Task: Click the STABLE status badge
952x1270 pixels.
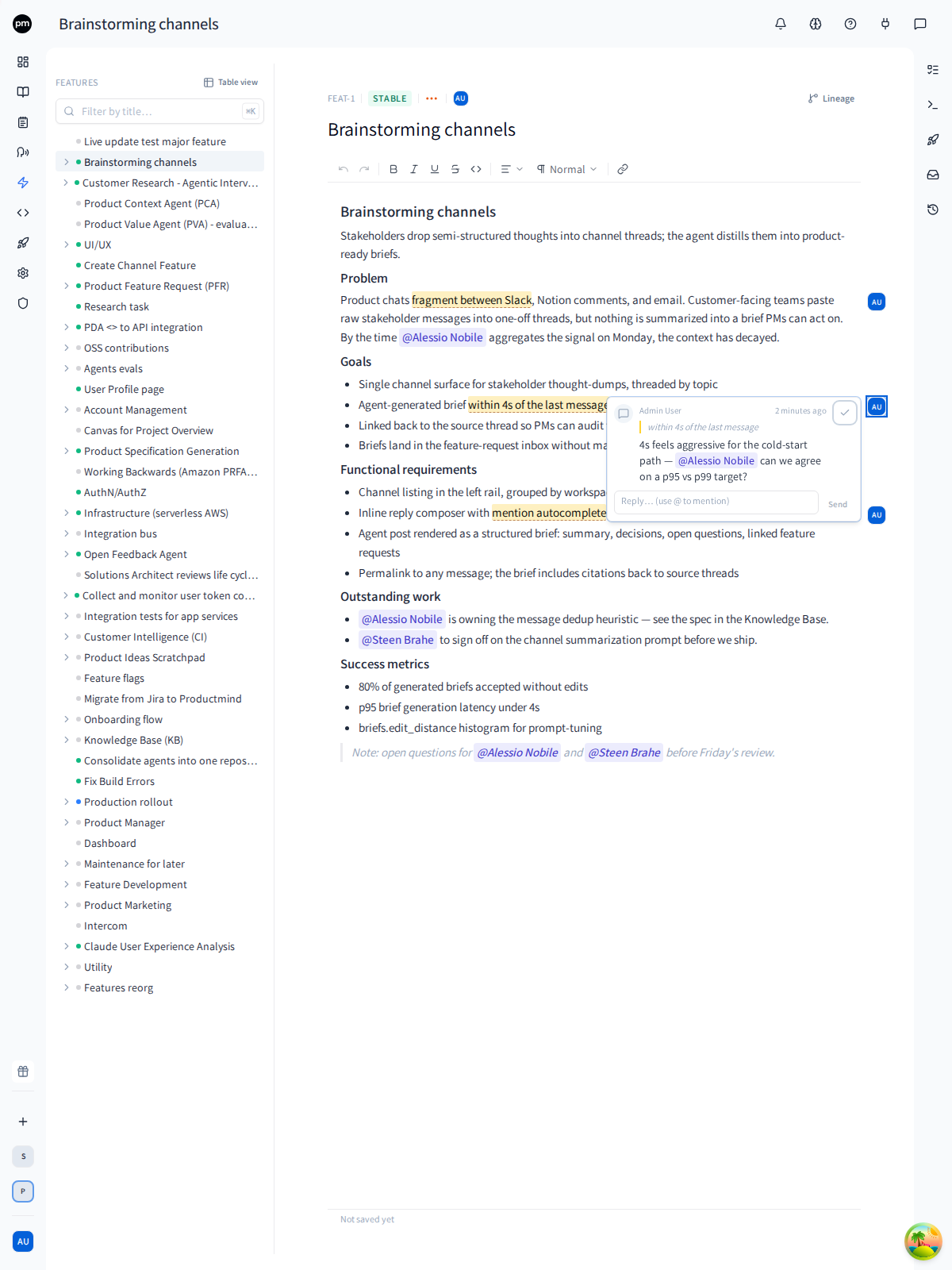Action: (x=390, y=98)
